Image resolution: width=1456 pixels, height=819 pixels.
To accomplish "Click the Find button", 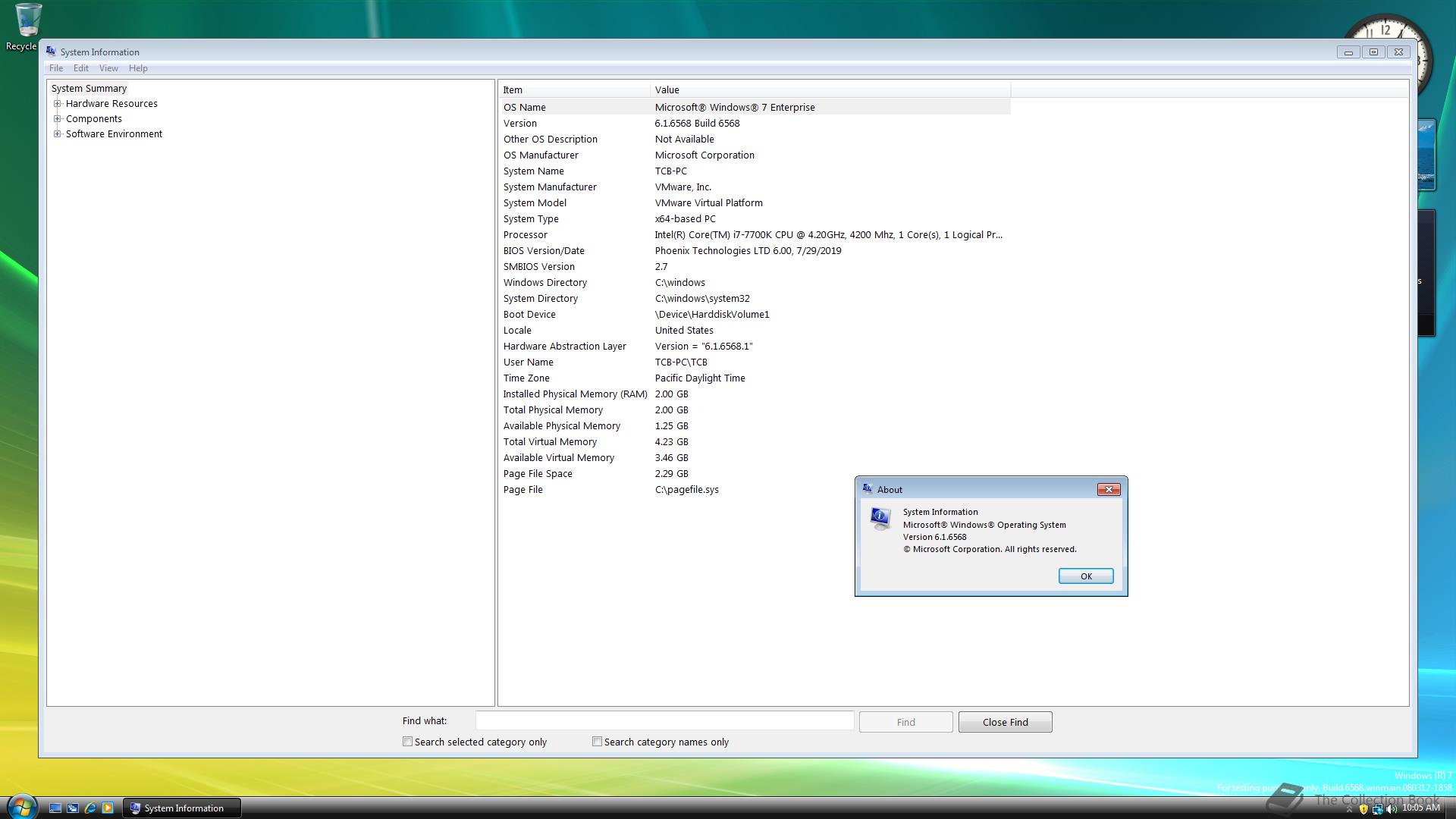I will click(905, 722).
